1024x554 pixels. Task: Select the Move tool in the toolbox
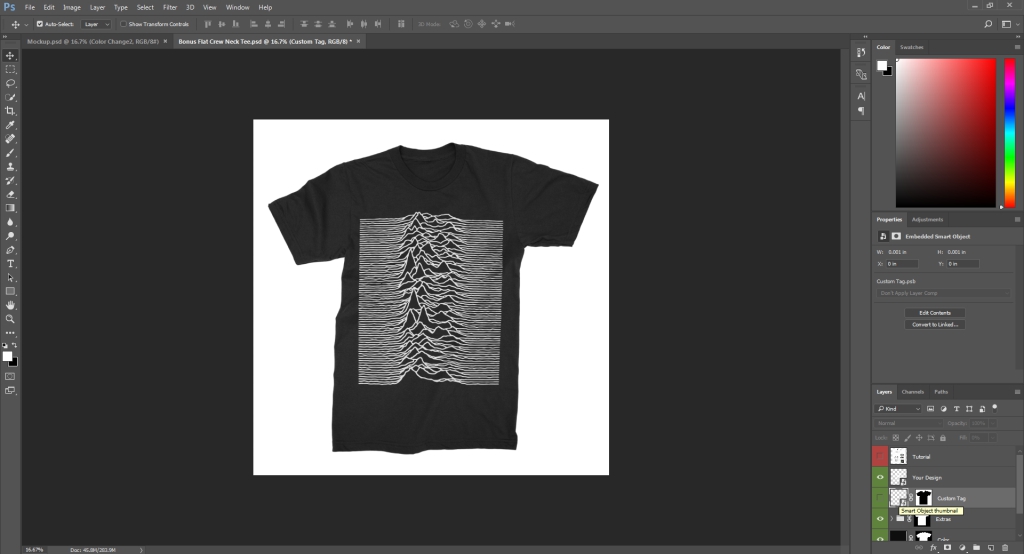10,56
